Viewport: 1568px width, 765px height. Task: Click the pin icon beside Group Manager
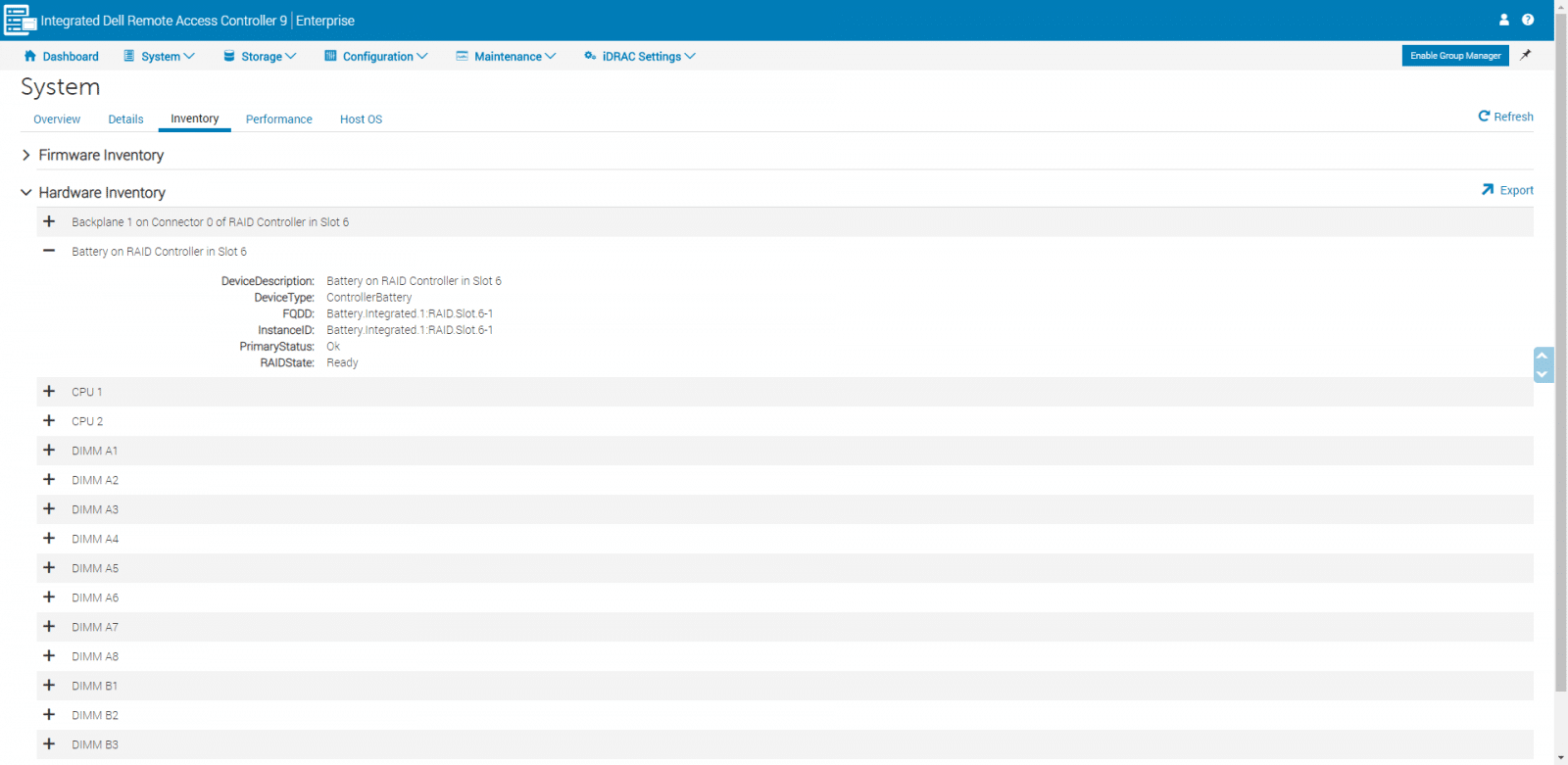pos(1525,56)
